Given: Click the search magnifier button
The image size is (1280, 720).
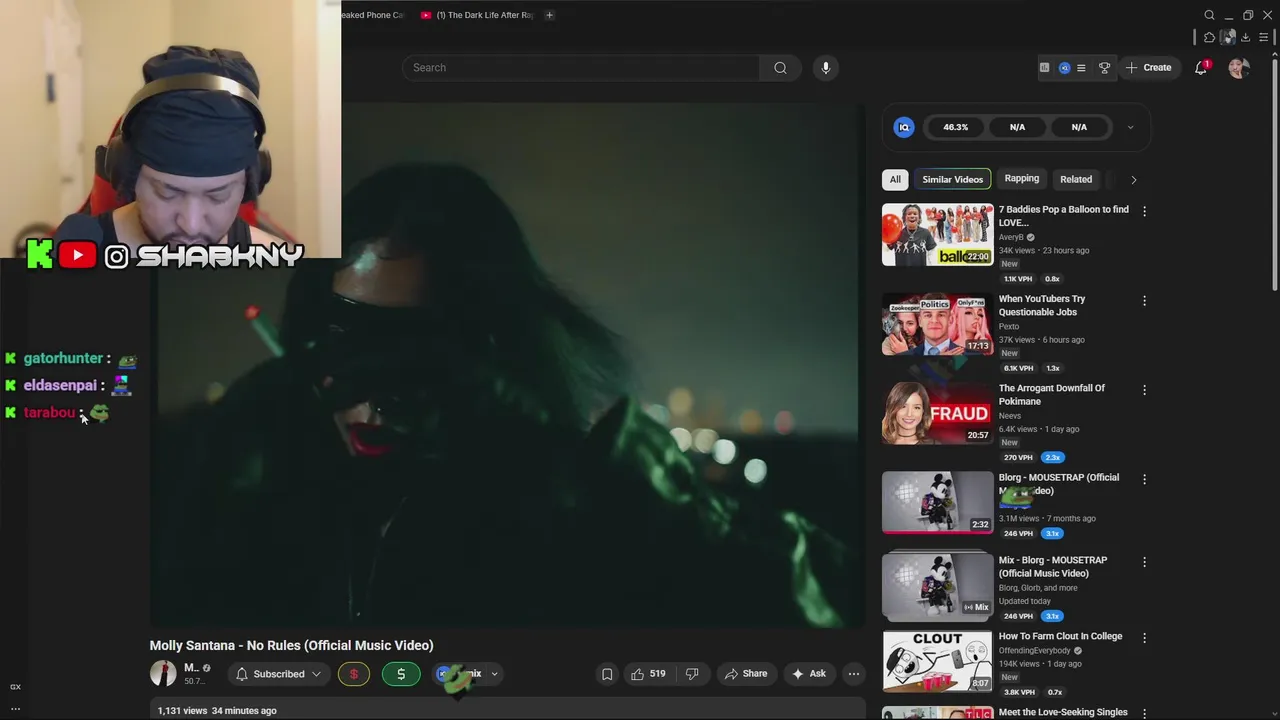Looking at the screenshot, I should [780, 68].
